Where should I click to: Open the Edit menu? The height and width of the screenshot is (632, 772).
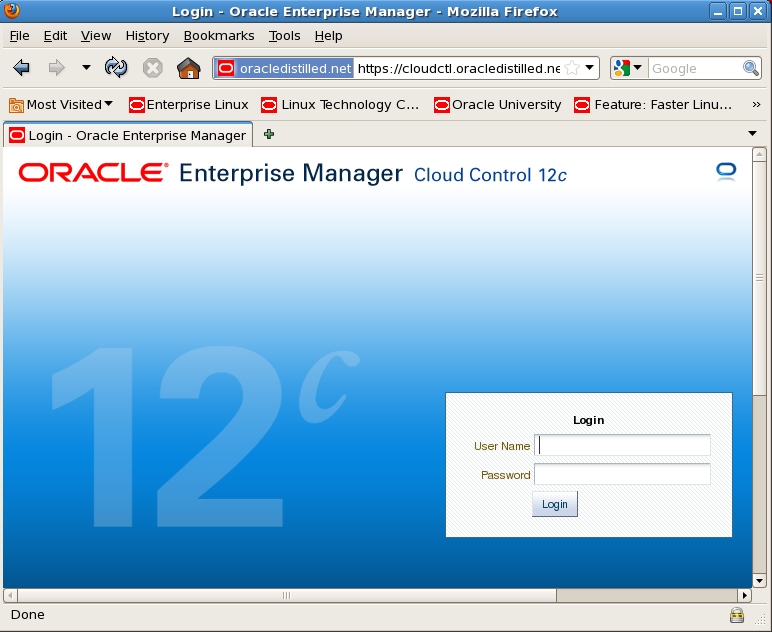(x=55, y=36)
